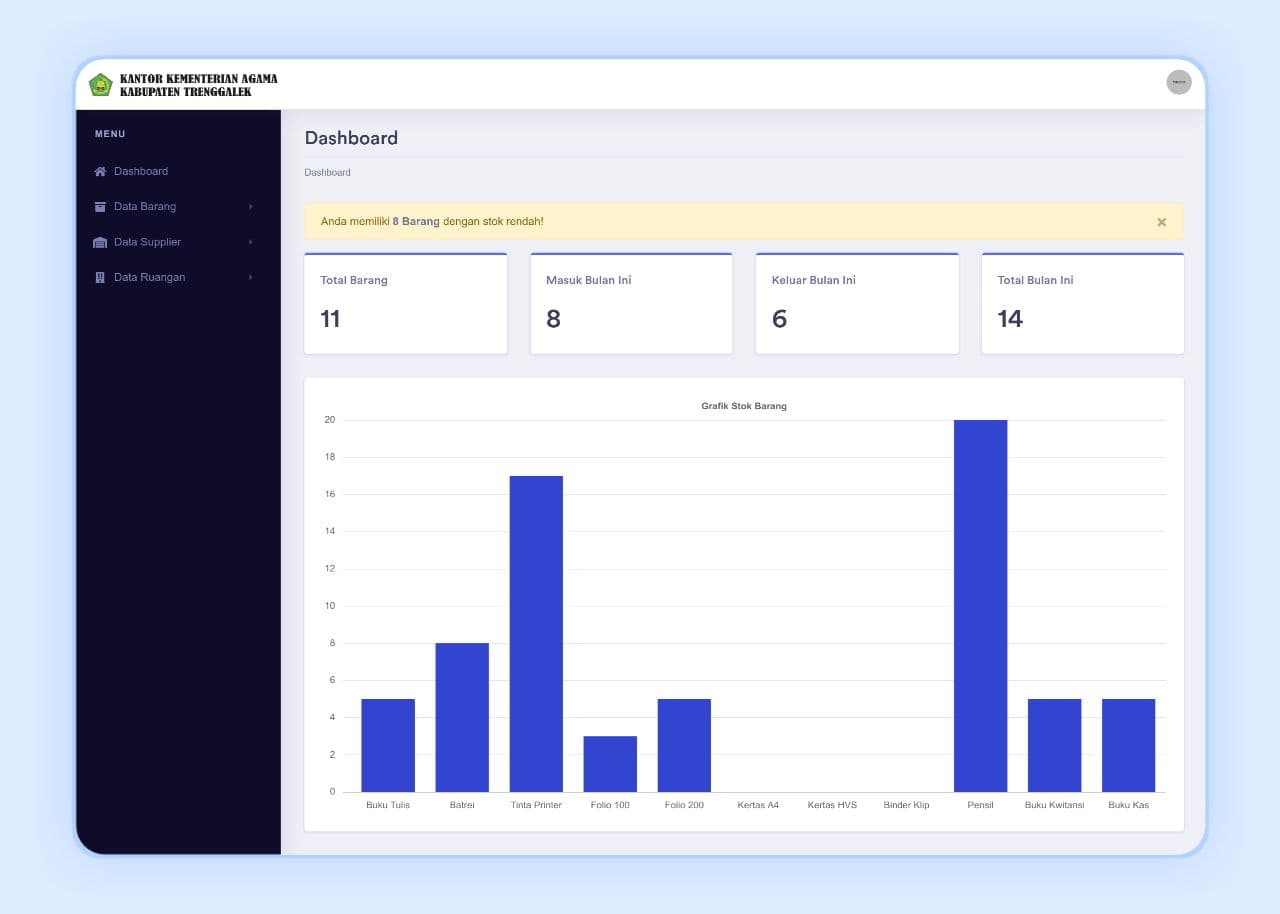This screenshot has height=914, width=1280.
Task: Expand the Data Supplier submenu arrow
Action: 251,242
